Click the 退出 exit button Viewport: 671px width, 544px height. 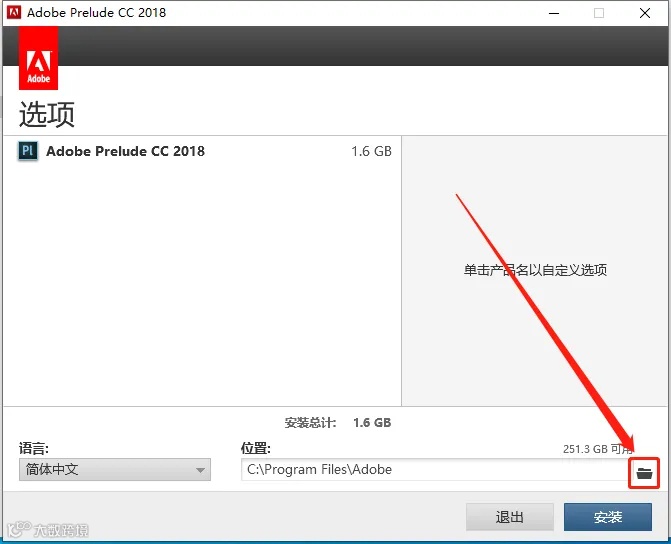tap(510, 517)
